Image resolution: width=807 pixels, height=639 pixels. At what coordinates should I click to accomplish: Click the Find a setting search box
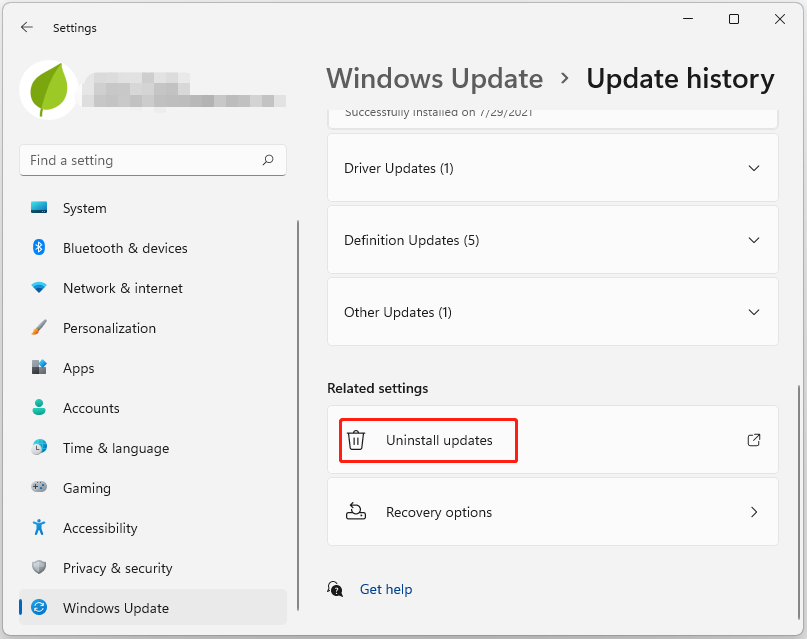[142, 160]
